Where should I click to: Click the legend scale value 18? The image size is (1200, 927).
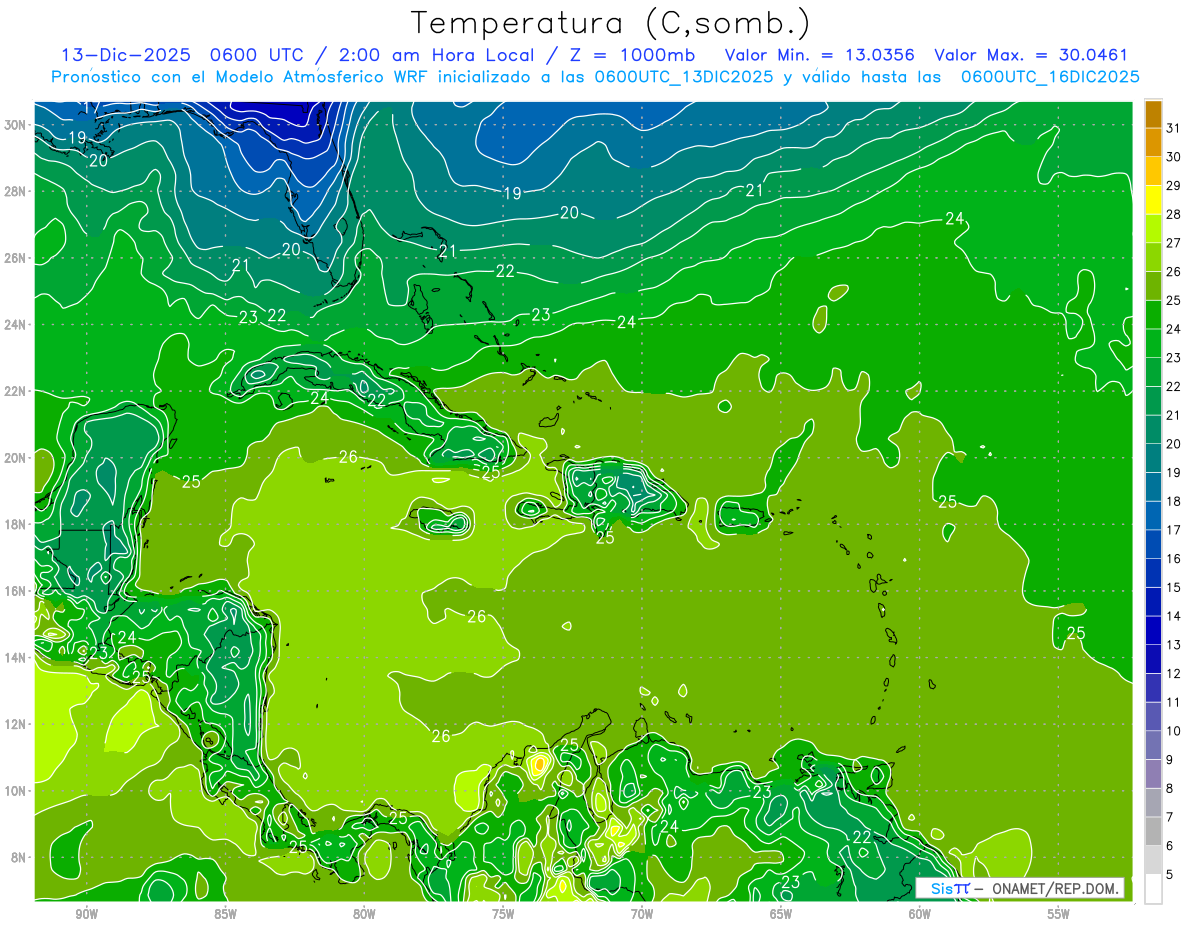click(x=1173, y=501)
